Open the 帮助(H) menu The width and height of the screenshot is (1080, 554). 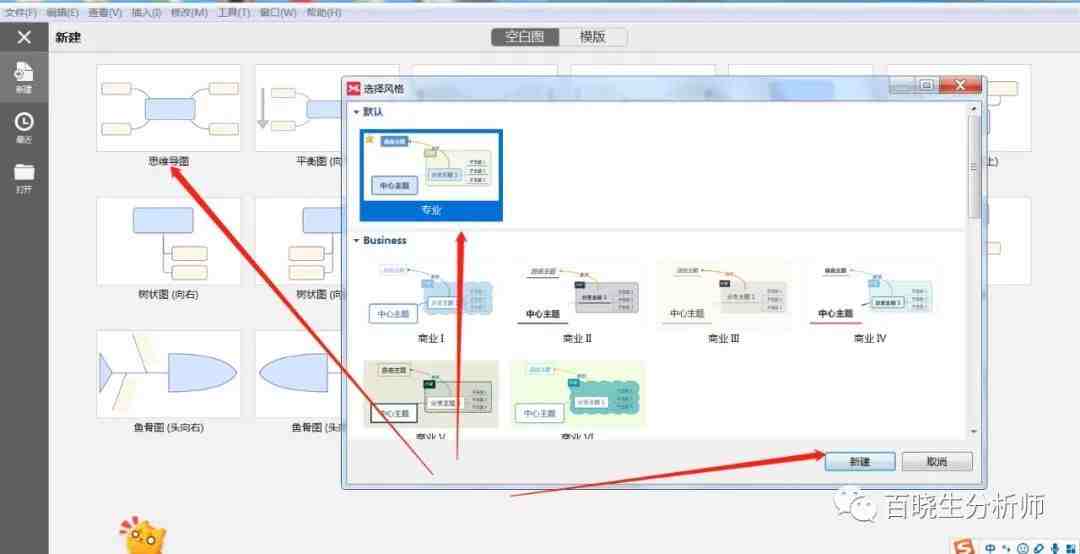coord(323,12)
